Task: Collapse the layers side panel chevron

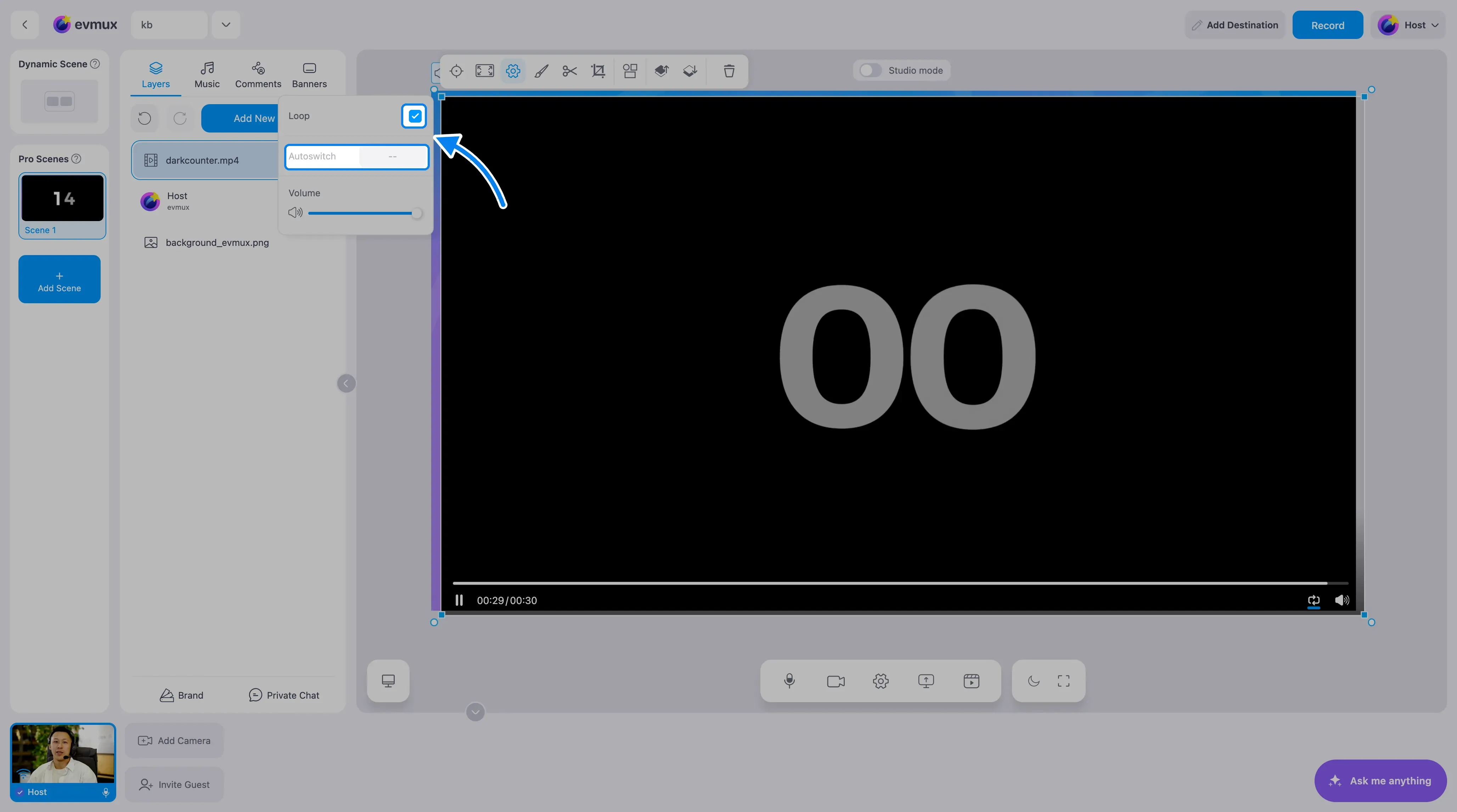Action: [346, 383]
